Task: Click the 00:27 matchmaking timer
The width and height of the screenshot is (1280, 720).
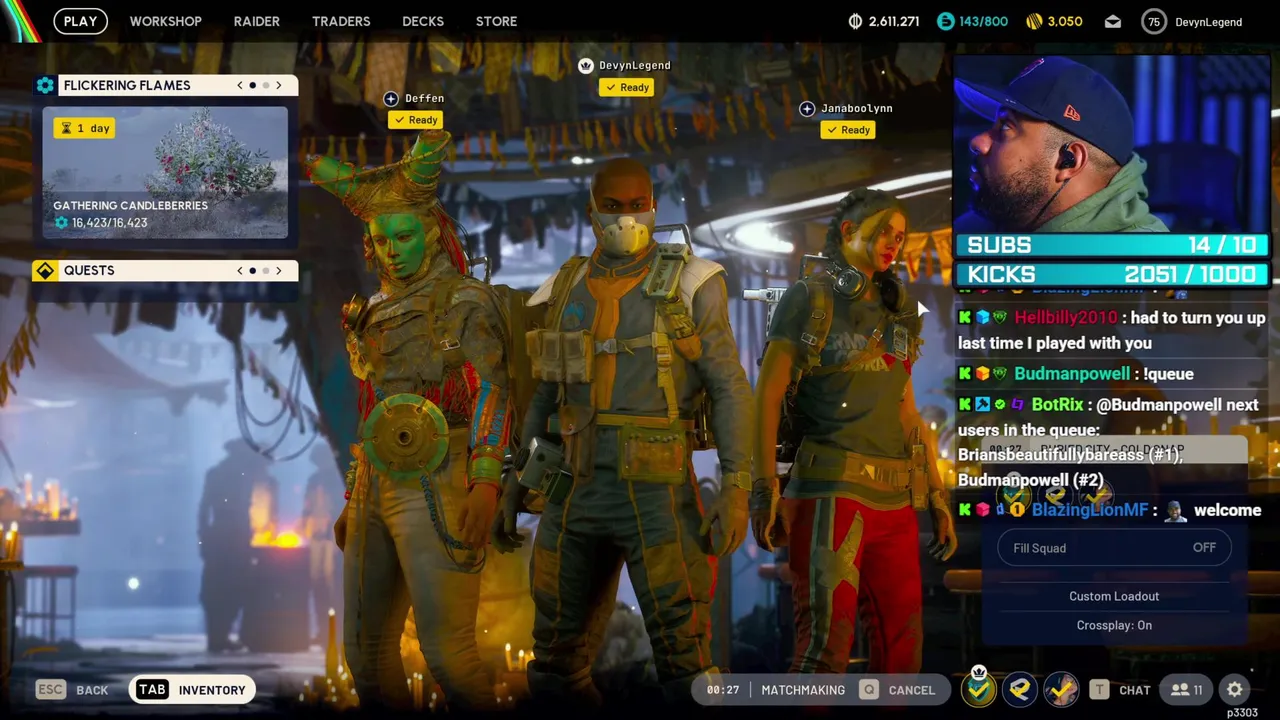Action: coord(722,690)
